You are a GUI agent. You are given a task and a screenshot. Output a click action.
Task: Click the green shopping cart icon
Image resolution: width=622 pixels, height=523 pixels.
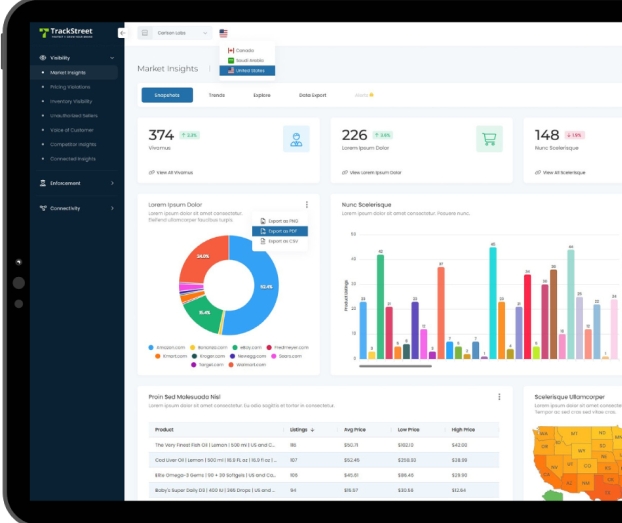tap(489, 139)
